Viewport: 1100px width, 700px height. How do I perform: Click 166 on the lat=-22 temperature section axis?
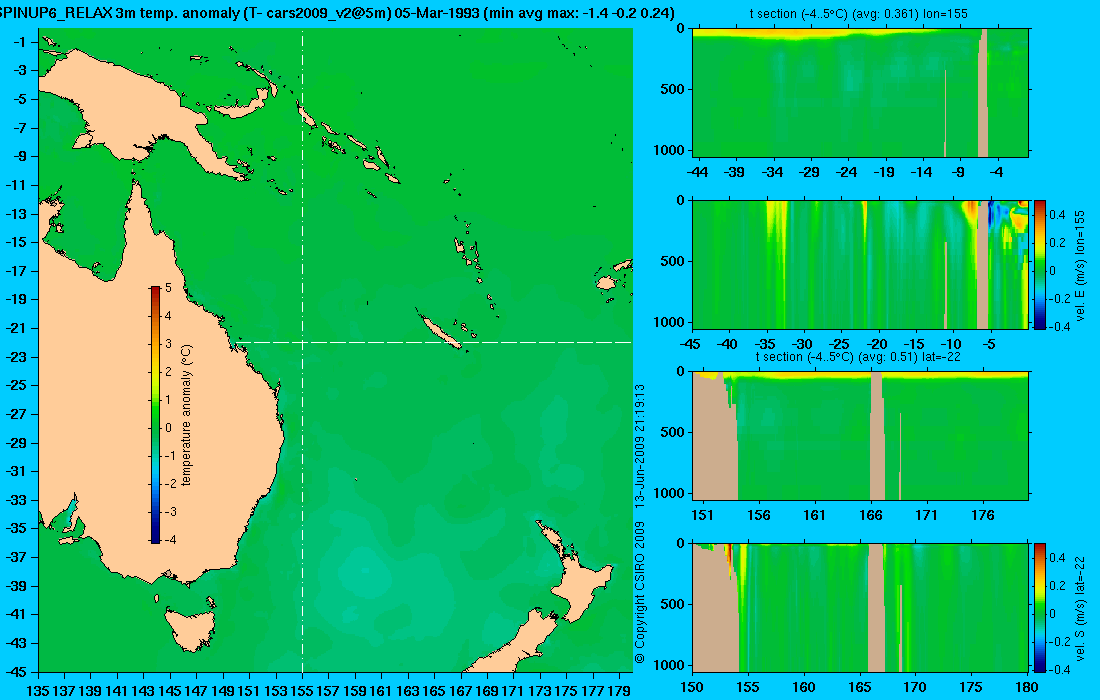pyautogui.click(x=871, y=515)
